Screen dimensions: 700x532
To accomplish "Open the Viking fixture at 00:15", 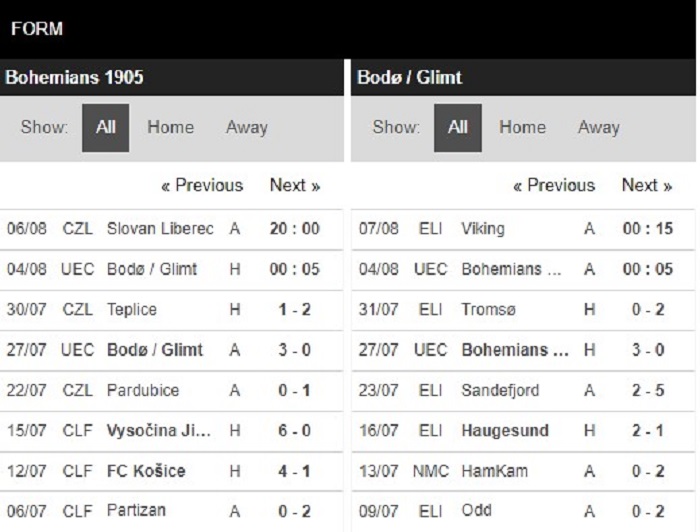I will coord(523,229).
